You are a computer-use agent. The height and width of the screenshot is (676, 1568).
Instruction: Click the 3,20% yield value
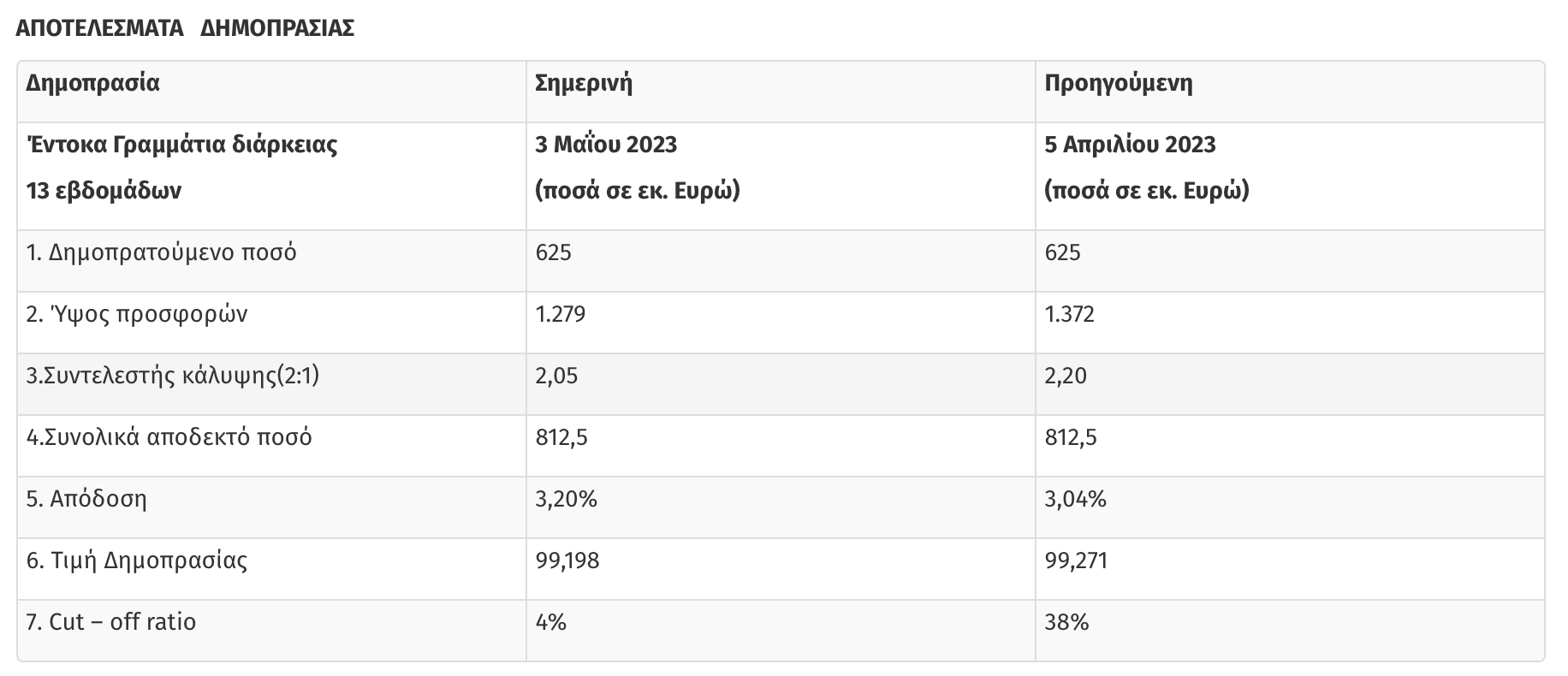tap(566, 500)
